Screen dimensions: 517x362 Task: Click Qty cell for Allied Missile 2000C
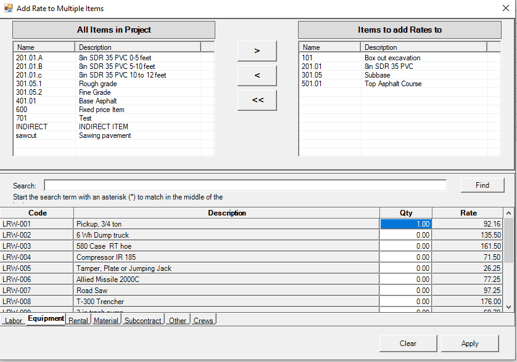[x=406, y=279]
